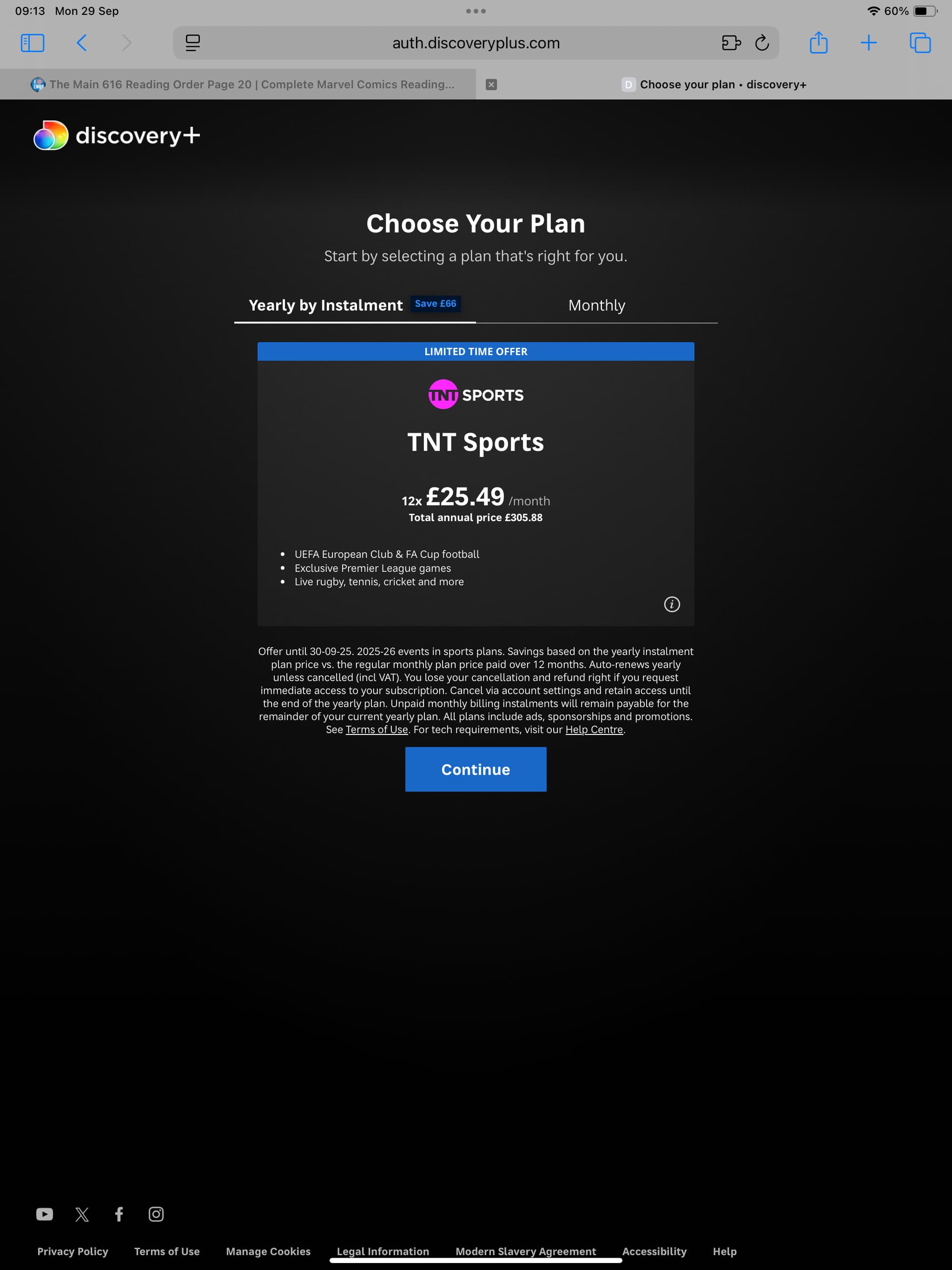Open a new tab with plus icon
The width and height of the screenshot is (952, 1270).
coord(869,43)
